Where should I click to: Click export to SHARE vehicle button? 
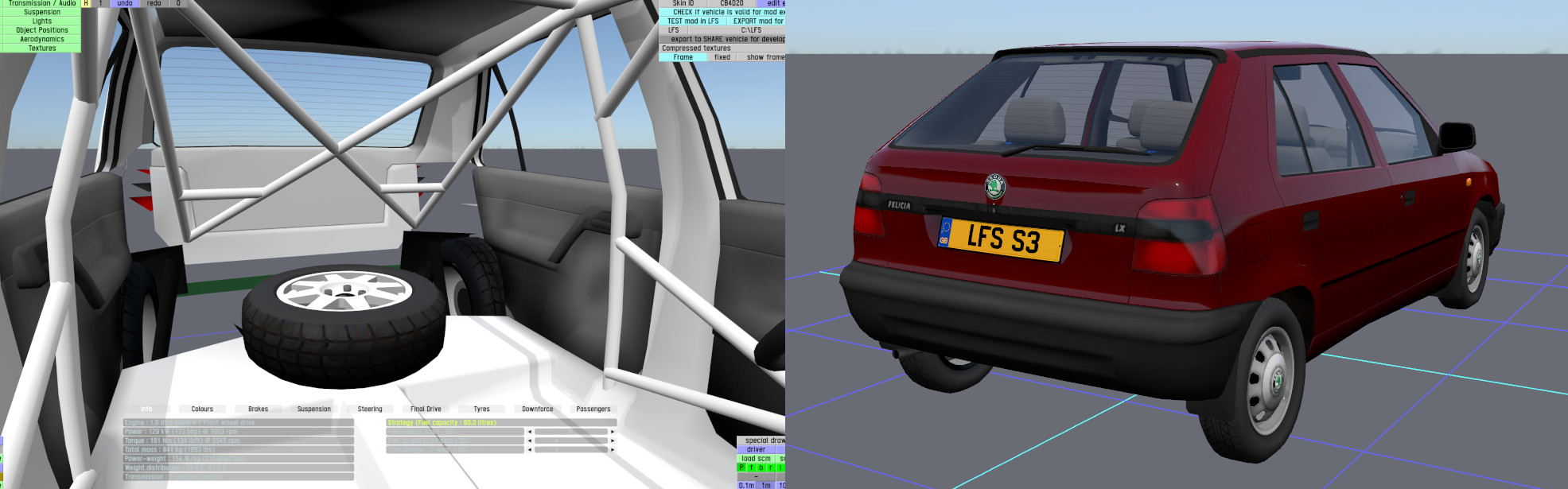pos(722,39)
